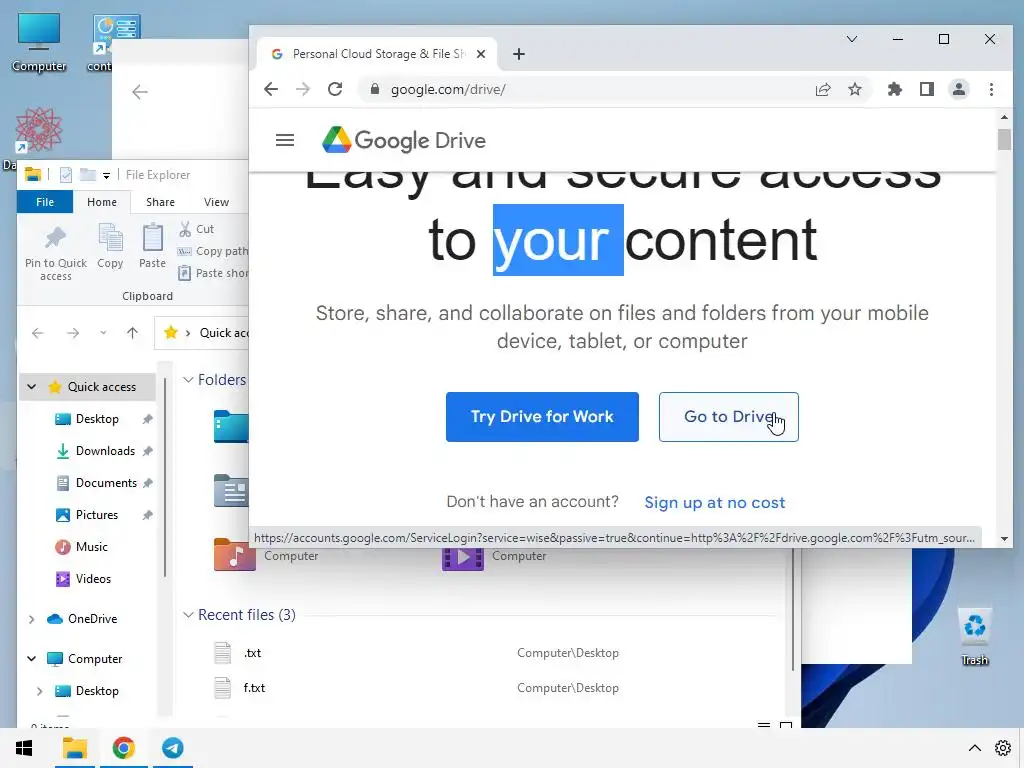The width and height of the screenshot is (1024, 768).
Task: Click File Explorer up directory arrow
Action: [133, 333]
